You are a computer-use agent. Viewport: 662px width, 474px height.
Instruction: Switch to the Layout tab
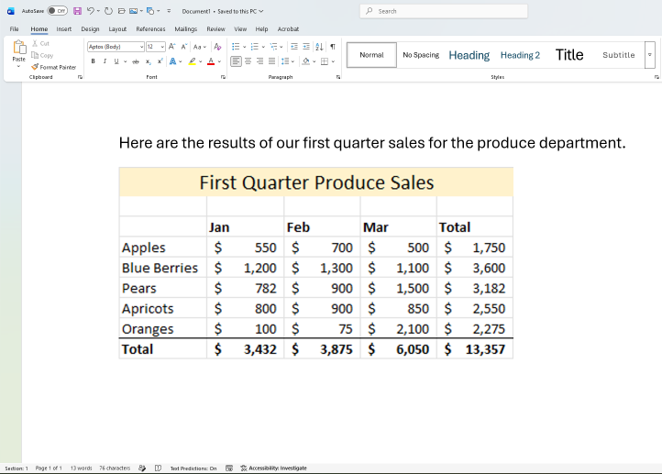[x=117, y=29]
